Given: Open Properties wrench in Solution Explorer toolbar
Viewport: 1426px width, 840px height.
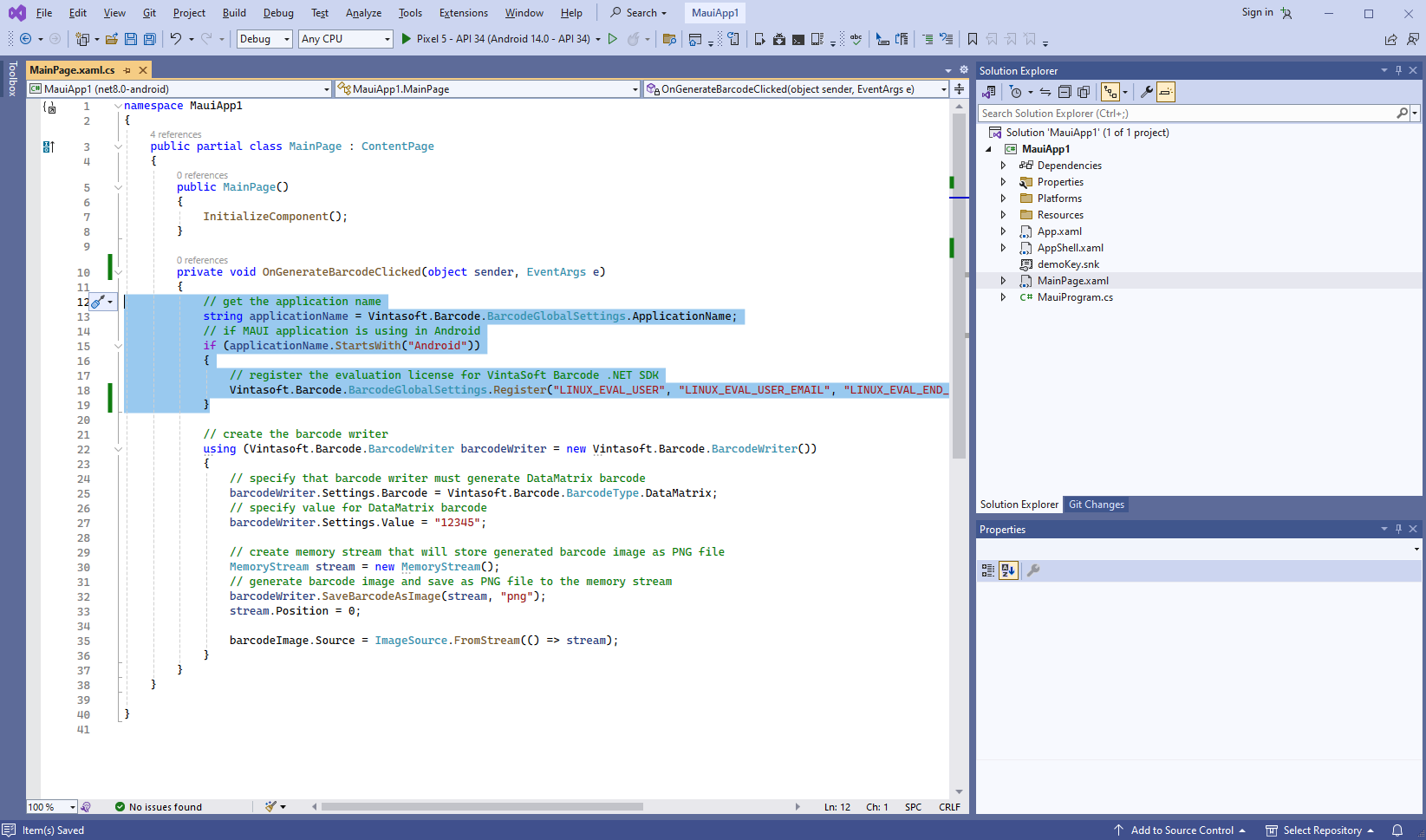Looking at the screenshot, I should coord(1146,92).
